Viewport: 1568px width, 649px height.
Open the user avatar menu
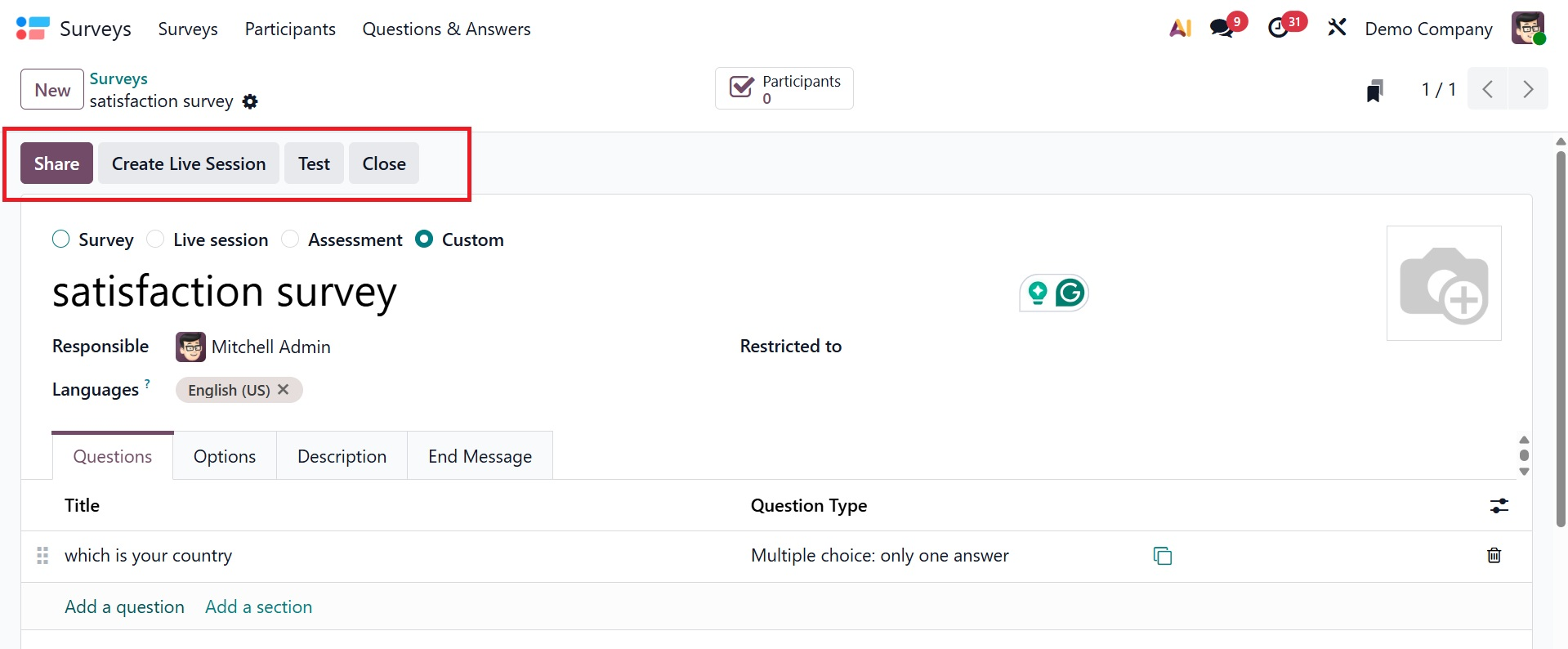[1527, 29]
